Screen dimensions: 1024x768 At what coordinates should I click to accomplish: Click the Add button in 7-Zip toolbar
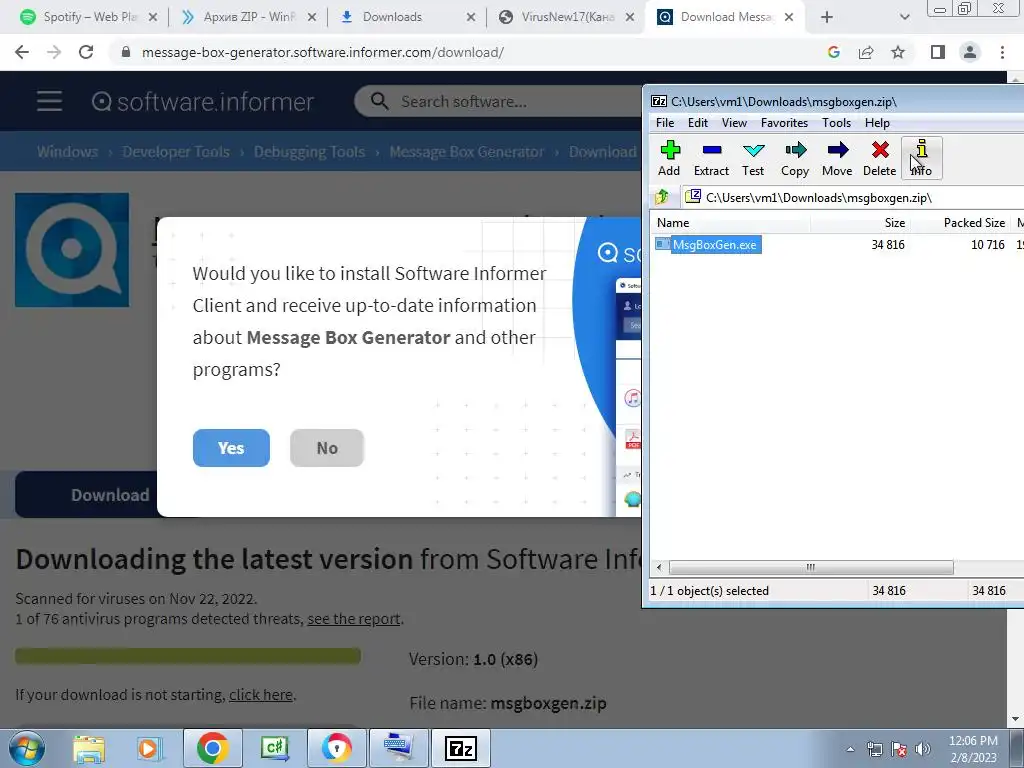[x=669, y=158]
